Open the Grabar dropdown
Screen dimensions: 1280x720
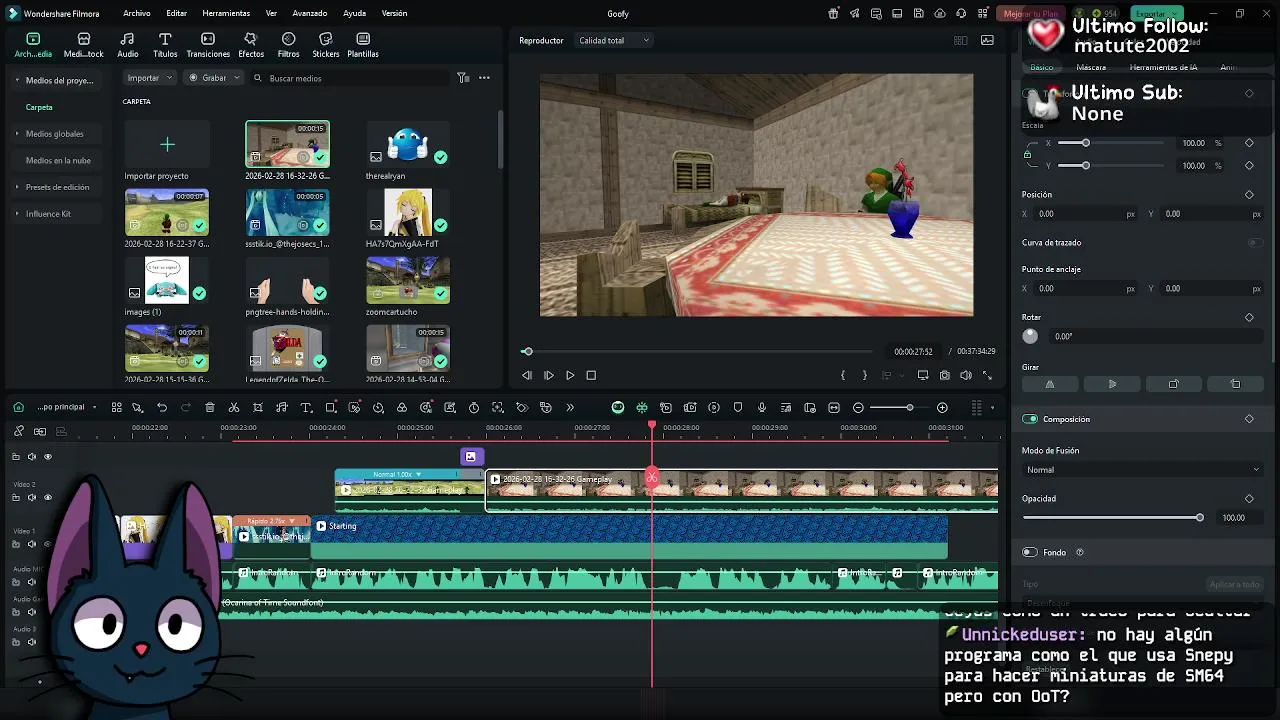point(214,77)
